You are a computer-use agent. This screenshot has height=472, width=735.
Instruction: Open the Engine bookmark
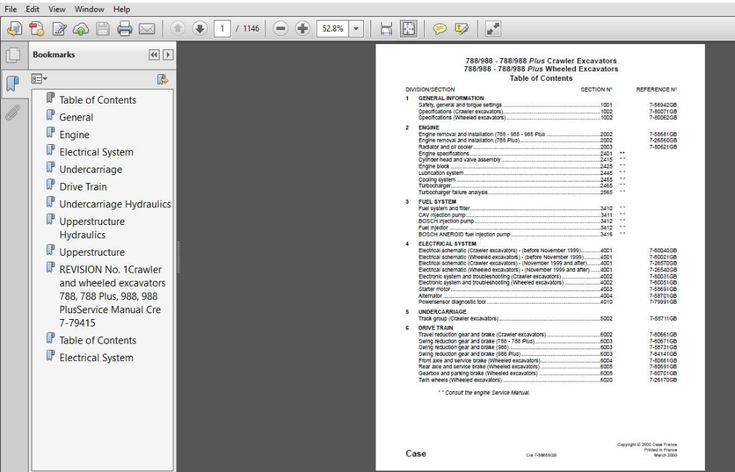(74, 135)
